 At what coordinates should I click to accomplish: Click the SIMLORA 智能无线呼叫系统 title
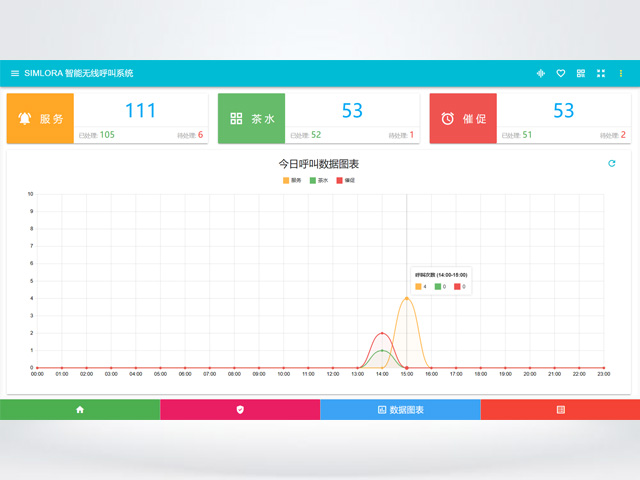(79, 73)
